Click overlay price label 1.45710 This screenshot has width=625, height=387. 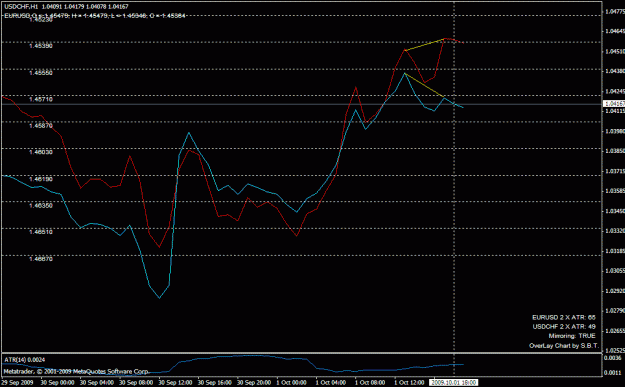41,99
